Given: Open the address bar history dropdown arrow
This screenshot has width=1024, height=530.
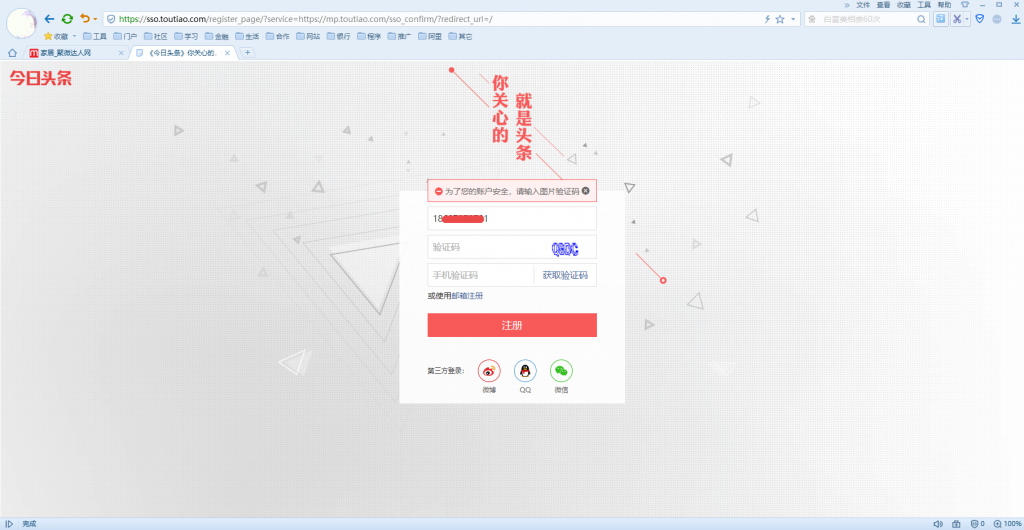Looking at the screenshot, I should [793, 19].
